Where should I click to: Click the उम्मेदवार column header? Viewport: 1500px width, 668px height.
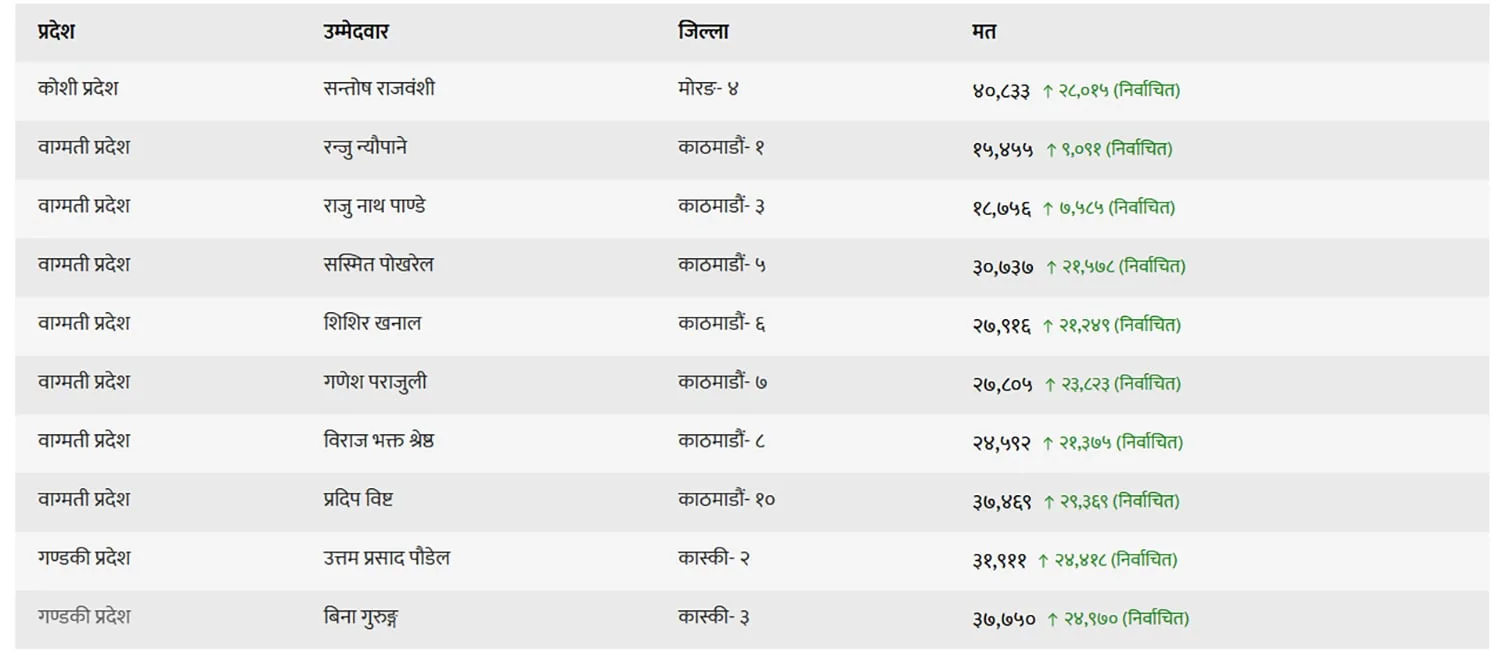[x=356, y=32]
